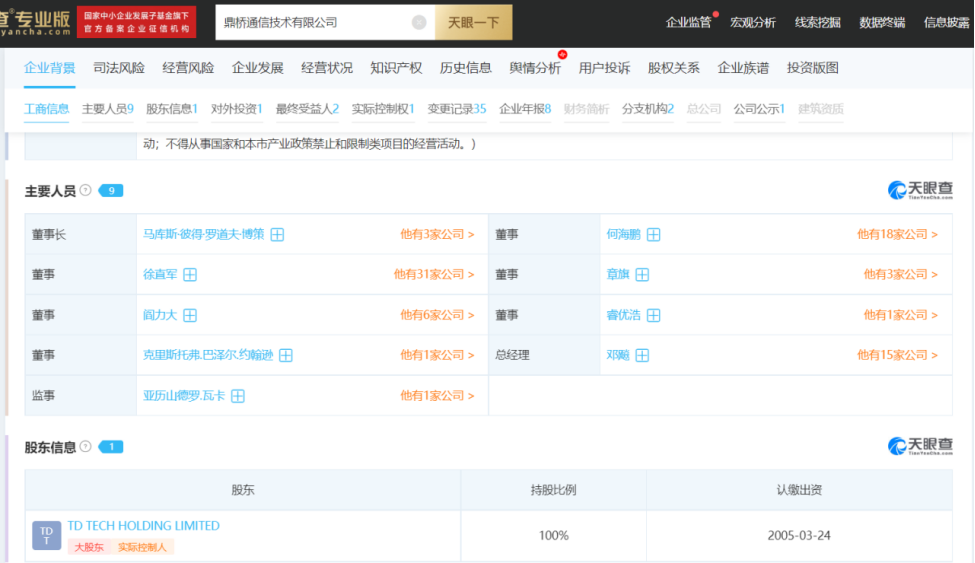Switch to the 司法风险 tab
This screenshot has height=563, width=975.
[119, 68]
